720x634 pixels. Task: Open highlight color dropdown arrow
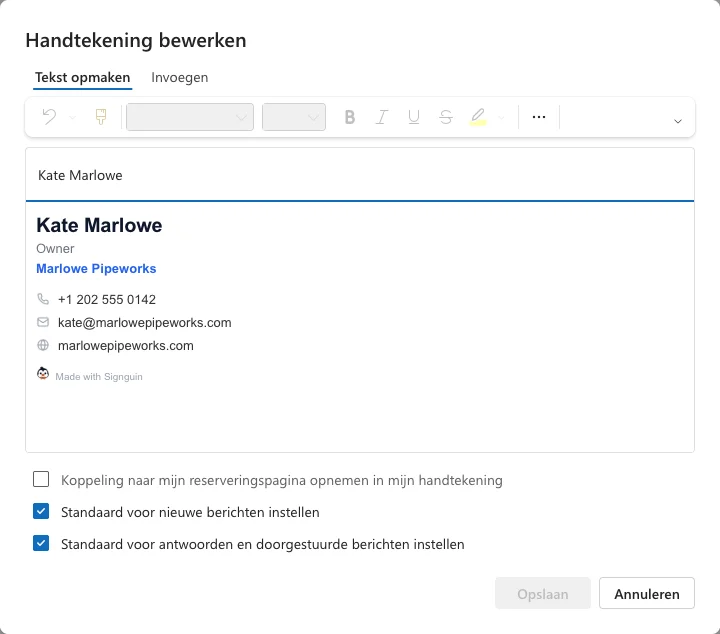coord(501,118)
